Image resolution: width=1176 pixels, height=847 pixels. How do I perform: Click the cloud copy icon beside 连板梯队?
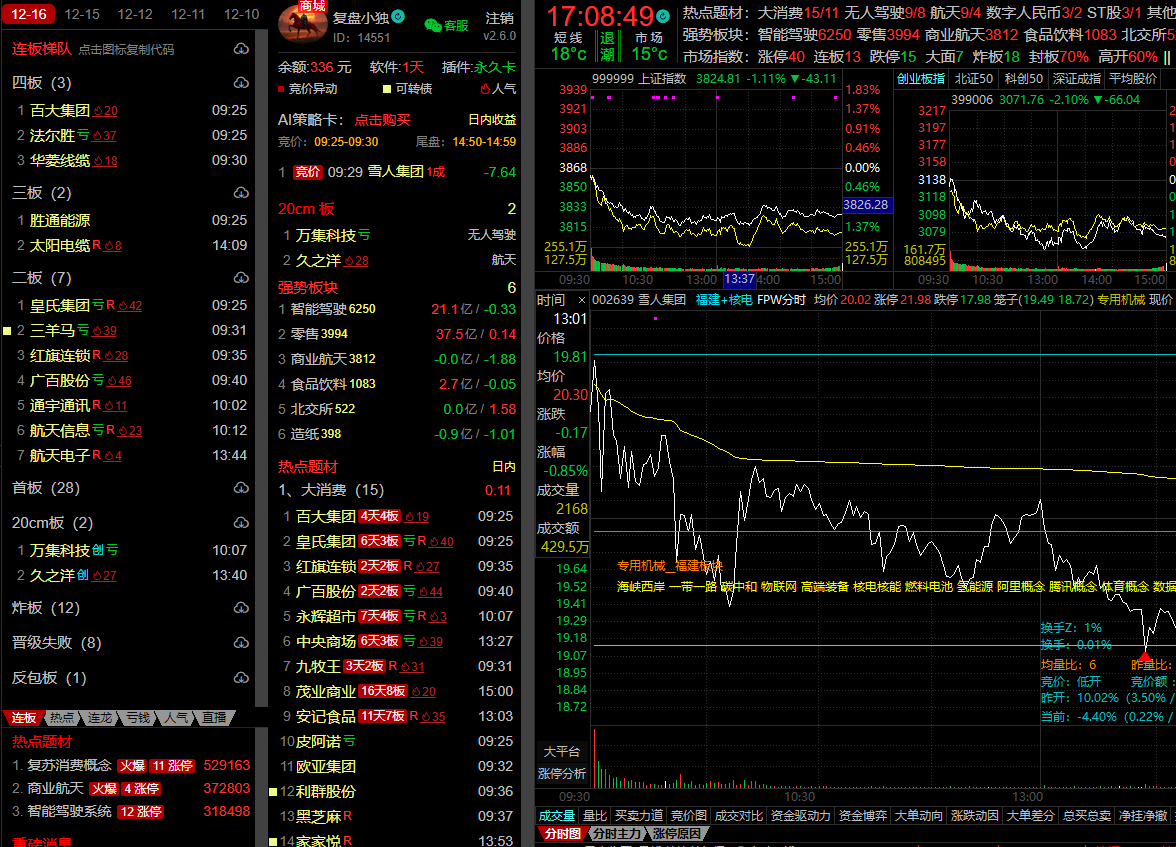point(241,49)
